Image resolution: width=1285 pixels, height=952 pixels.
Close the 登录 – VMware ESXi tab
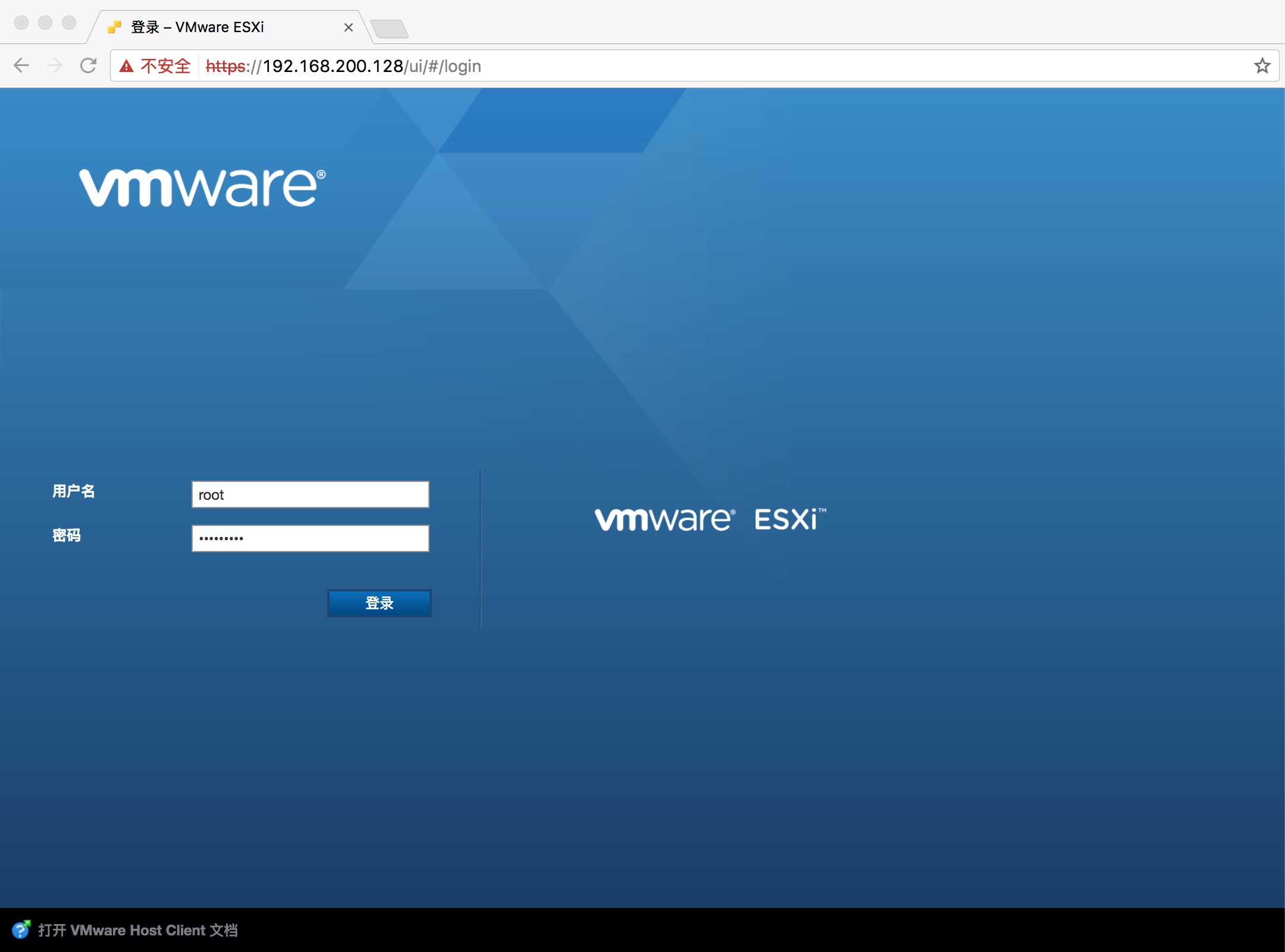349,27
